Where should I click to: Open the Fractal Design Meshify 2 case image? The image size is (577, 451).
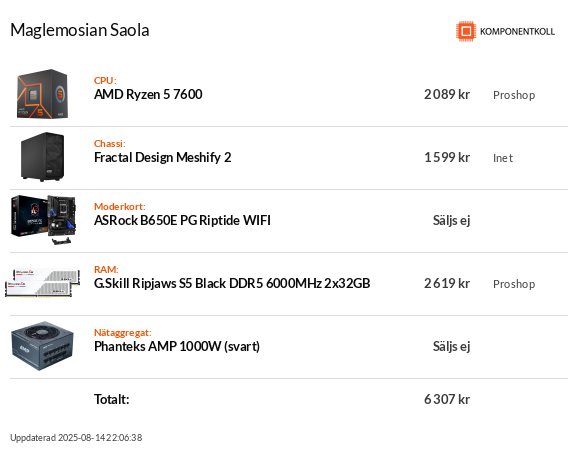tap(42, 157)
